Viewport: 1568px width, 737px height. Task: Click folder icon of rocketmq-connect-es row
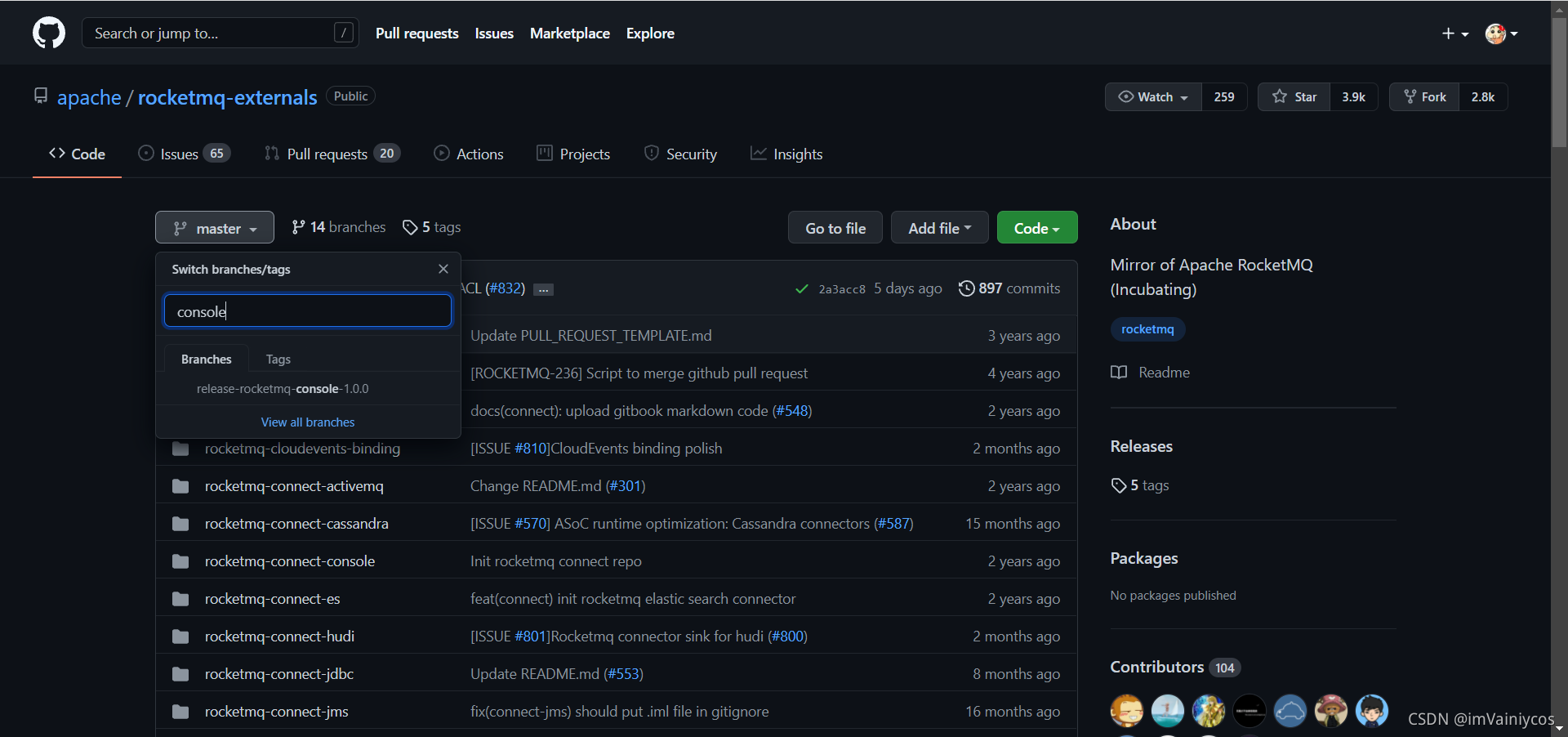tap(180, 599)
